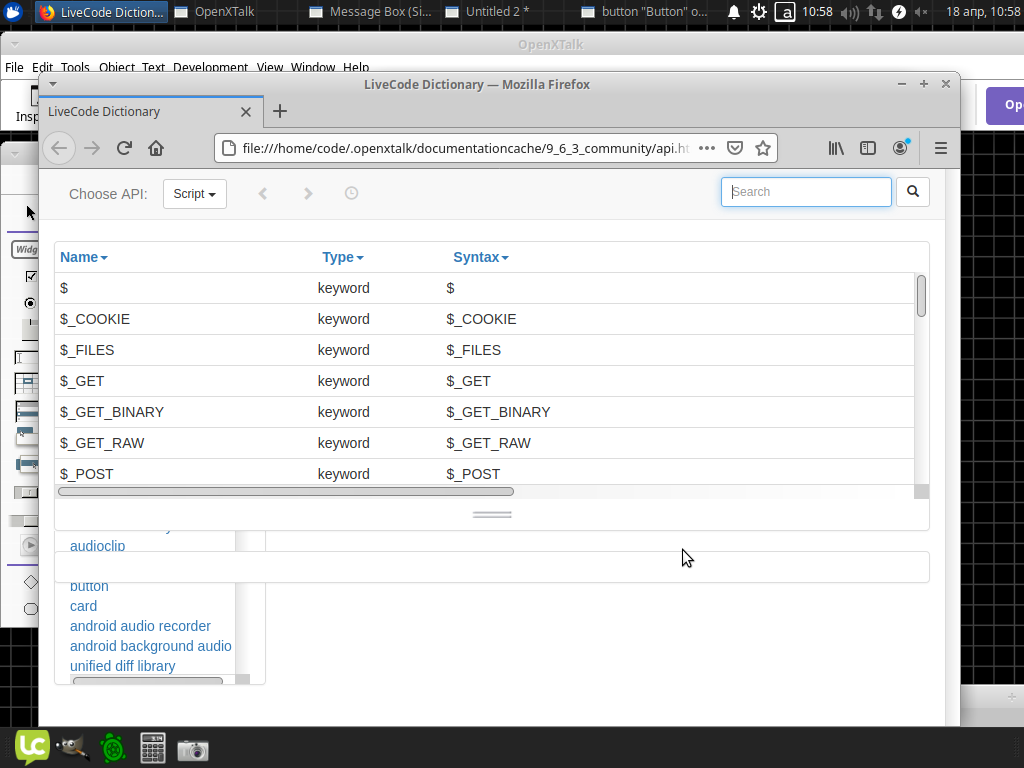Viewport: 1024px width, 768px height.
Task: Open the Window menu in OpenXTalk
Action: click(313, 67)
